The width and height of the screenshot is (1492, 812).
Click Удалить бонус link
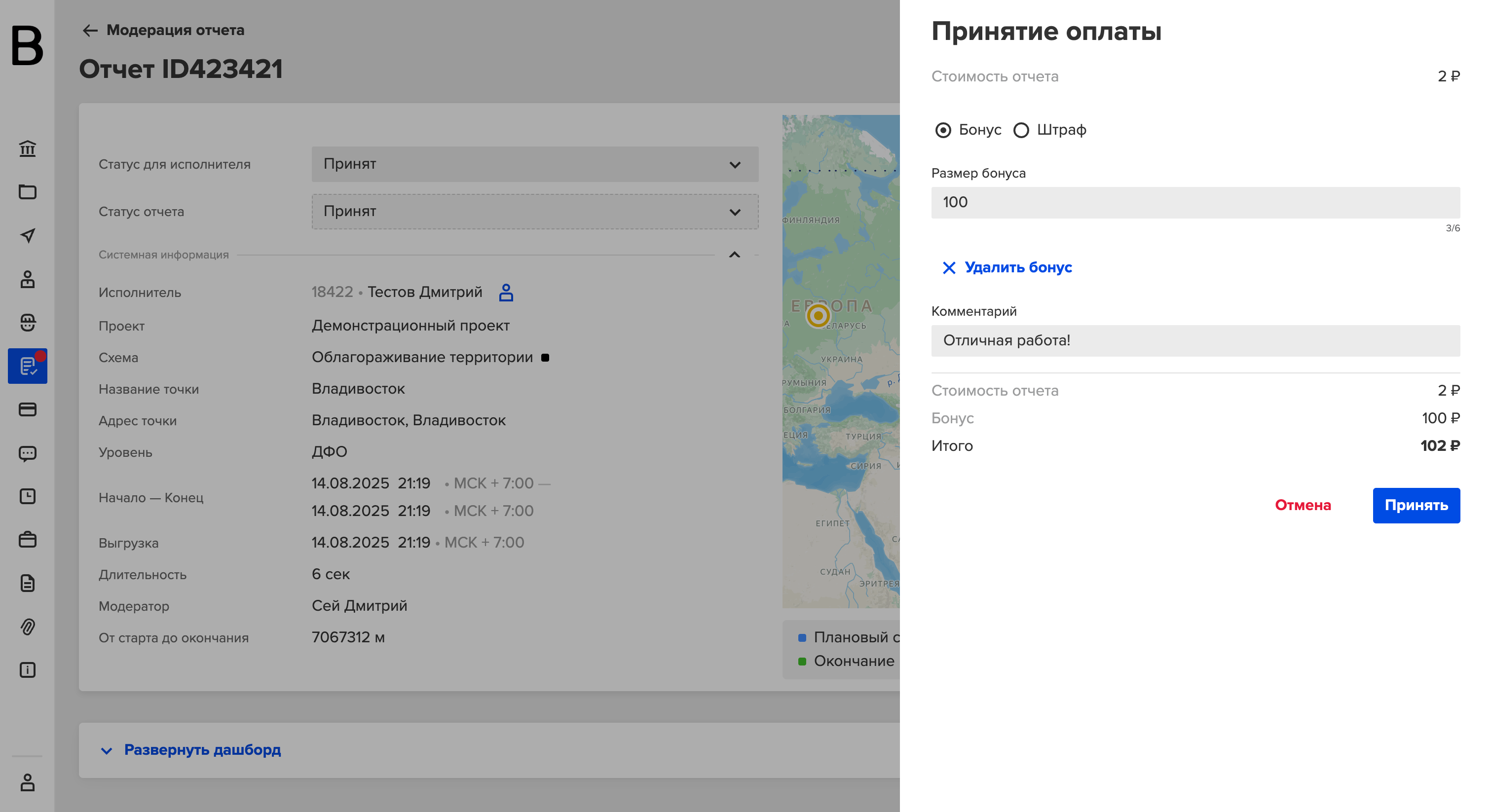1007,267
